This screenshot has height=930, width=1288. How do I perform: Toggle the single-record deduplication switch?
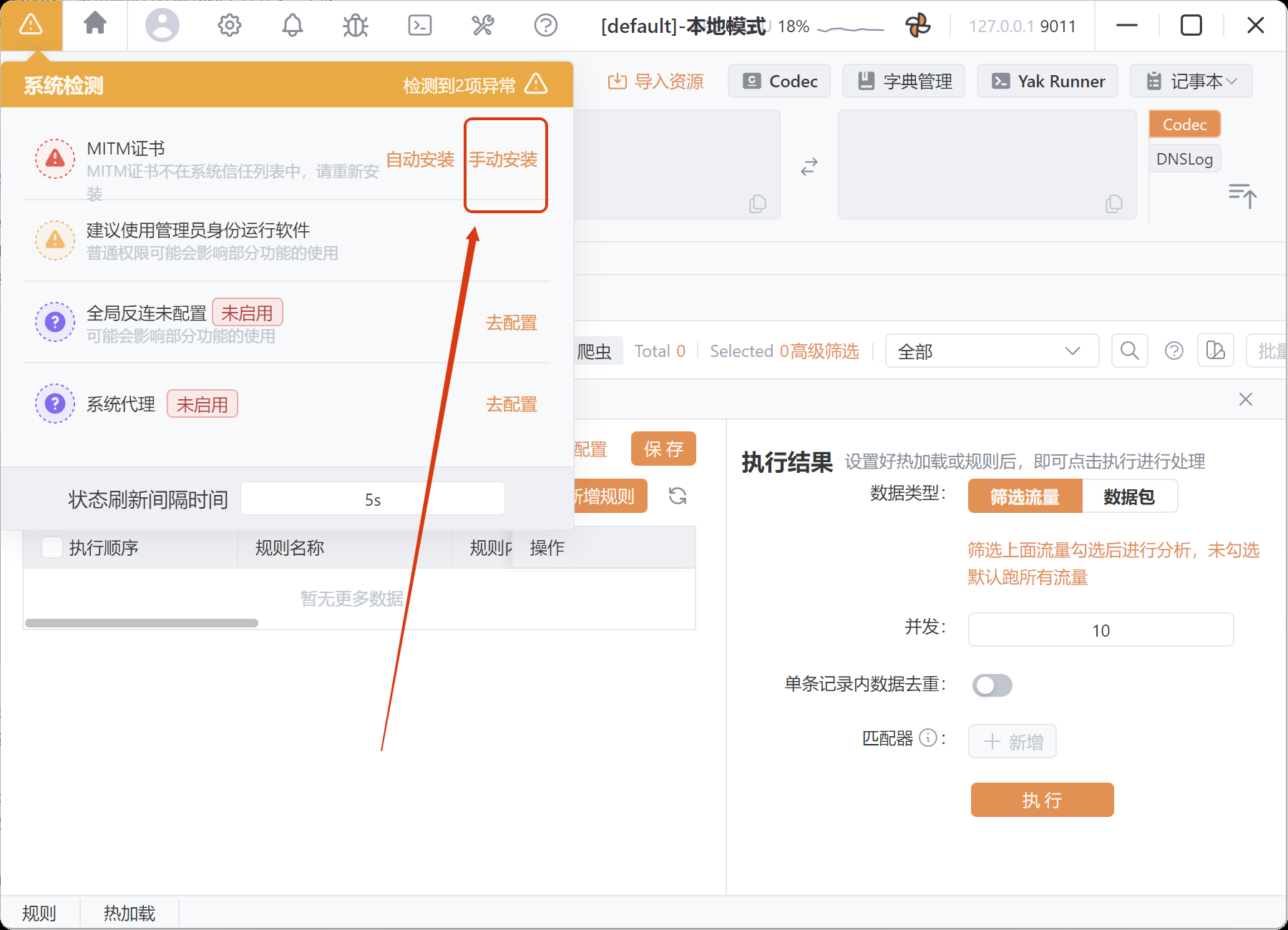click(992, 685)
